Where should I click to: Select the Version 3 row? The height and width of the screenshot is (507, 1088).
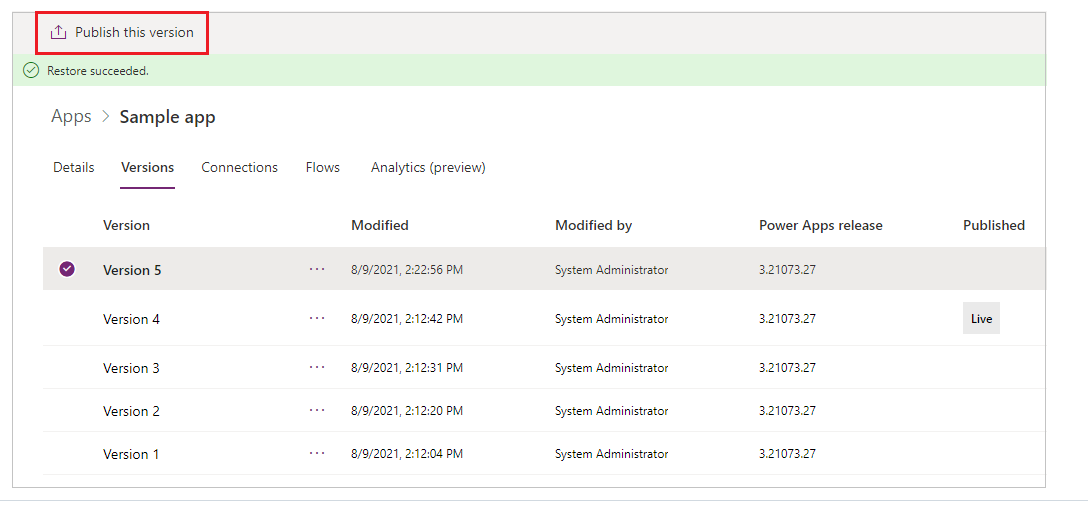point(544,368)
